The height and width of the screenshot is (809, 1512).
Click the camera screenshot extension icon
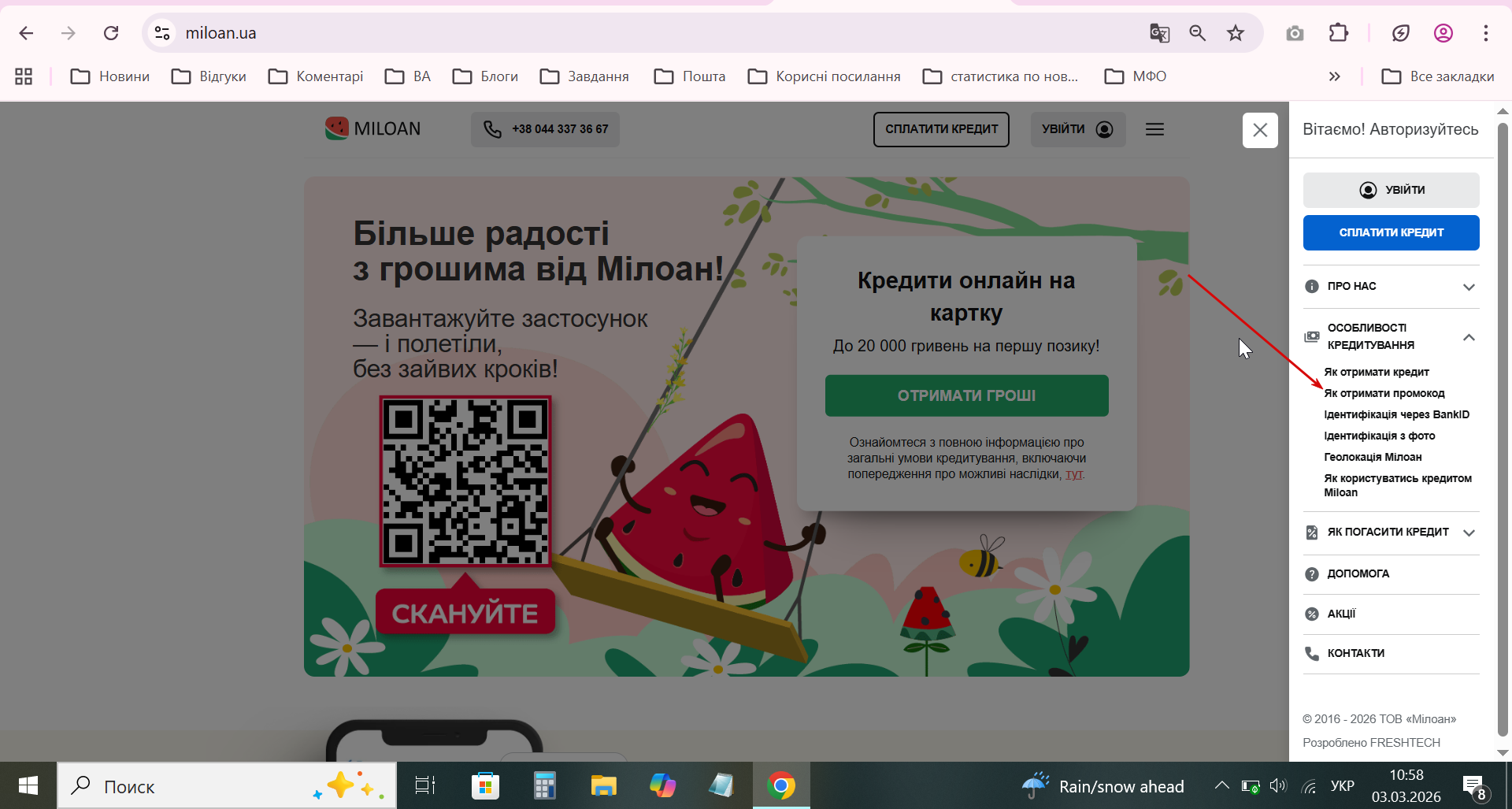[1295, 33]
